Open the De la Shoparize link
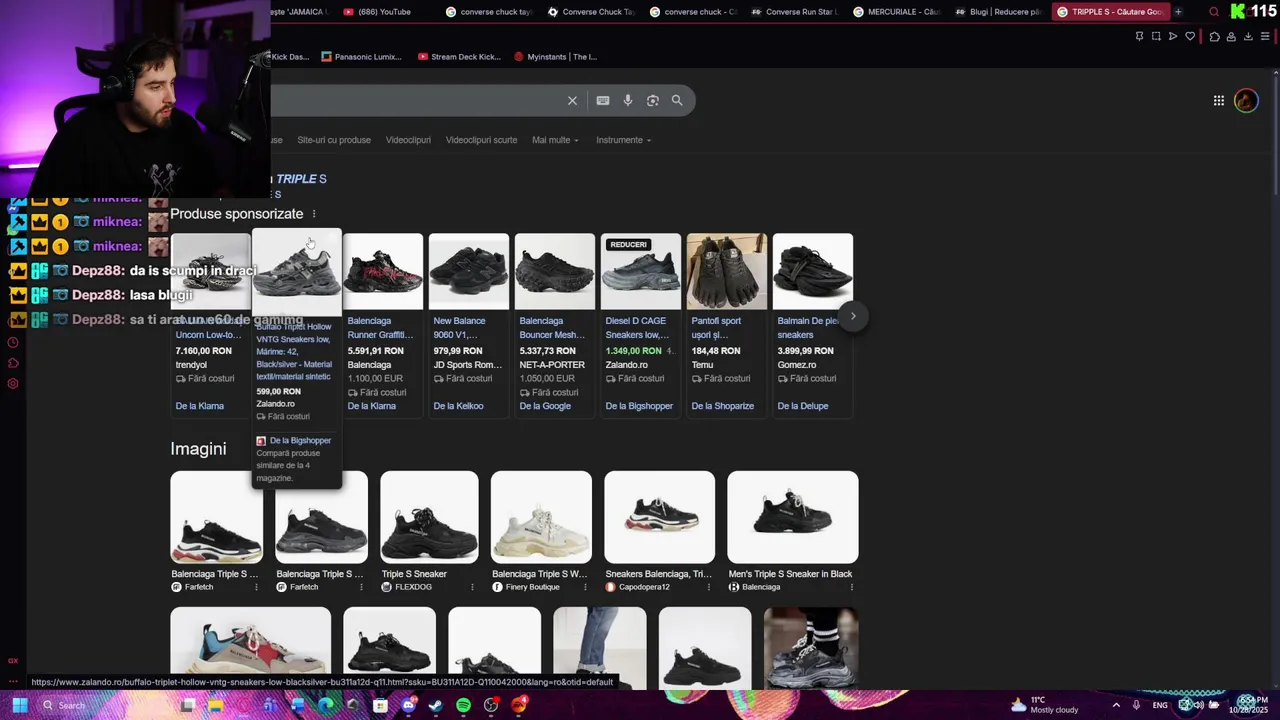The image size is (1280, 720). click(x=722, y=406)
